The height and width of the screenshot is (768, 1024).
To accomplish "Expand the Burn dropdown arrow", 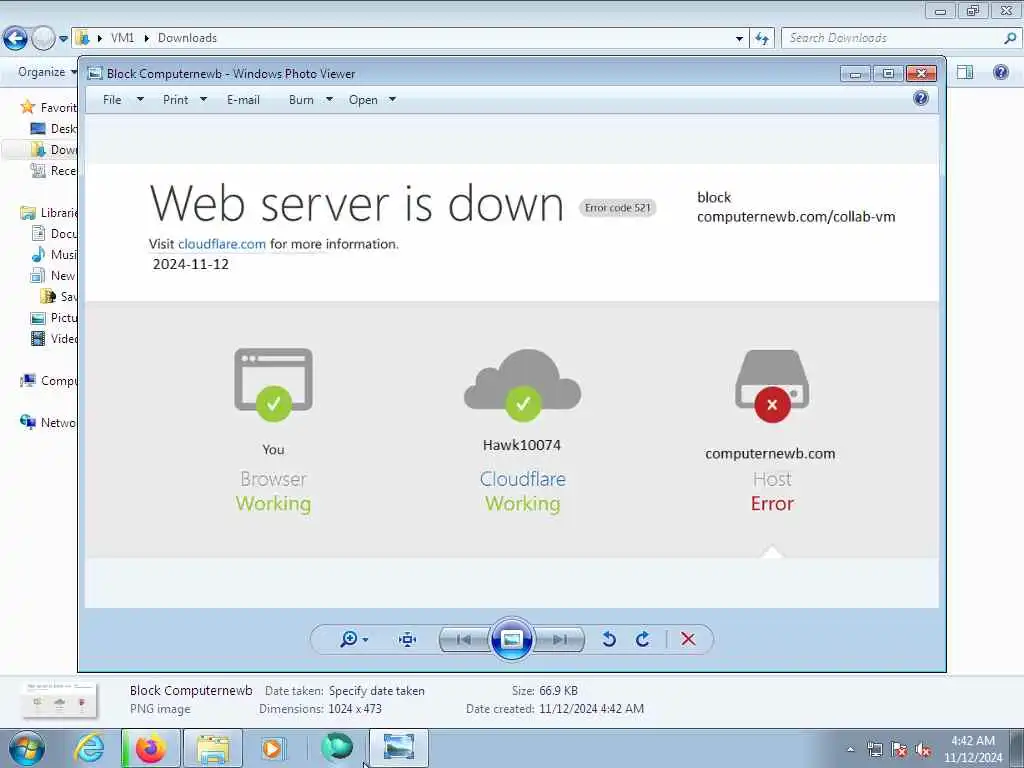I will point(329,100).
